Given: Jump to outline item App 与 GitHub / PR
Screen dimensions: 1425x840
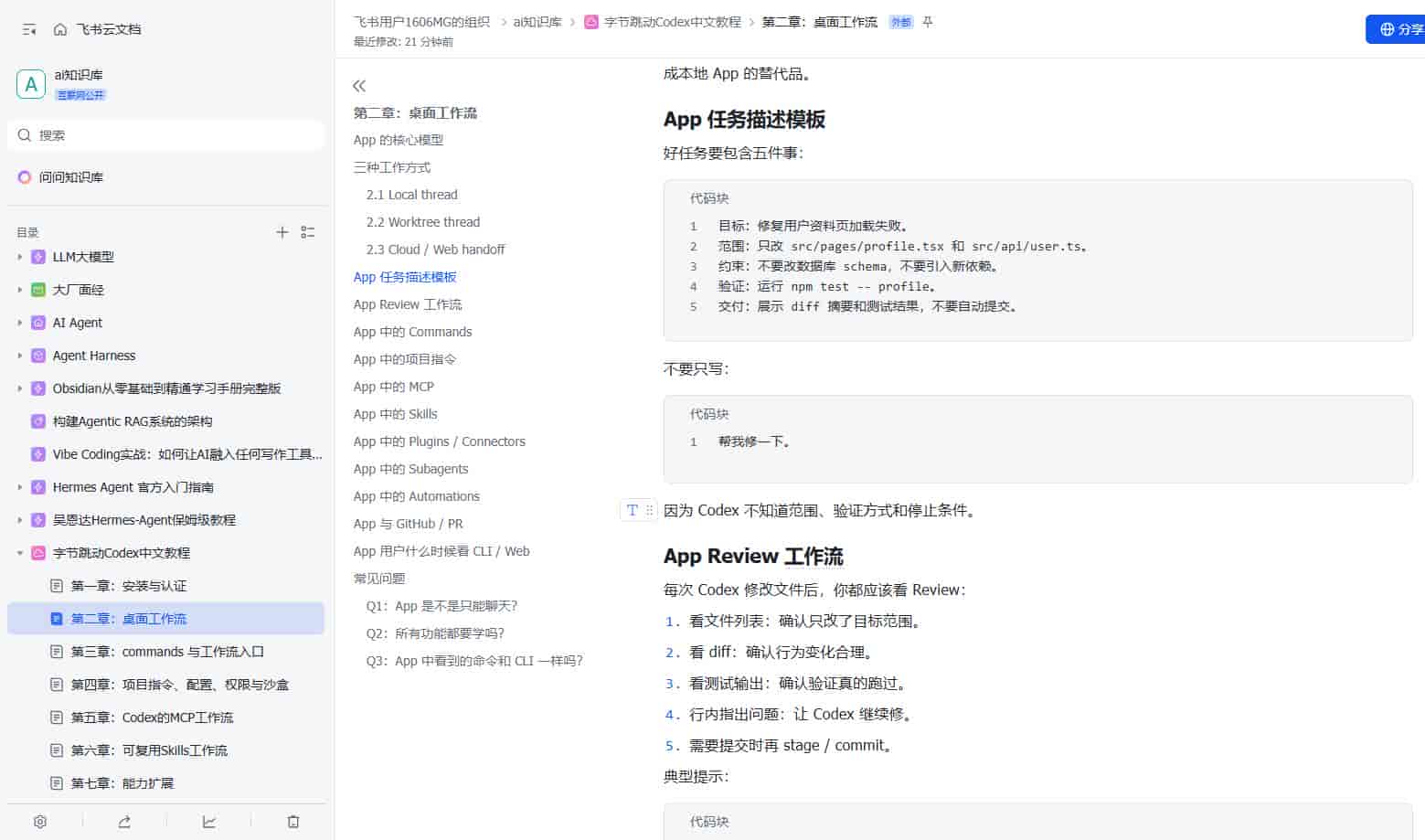Looking at the screenshot, I should coord(409,524).
